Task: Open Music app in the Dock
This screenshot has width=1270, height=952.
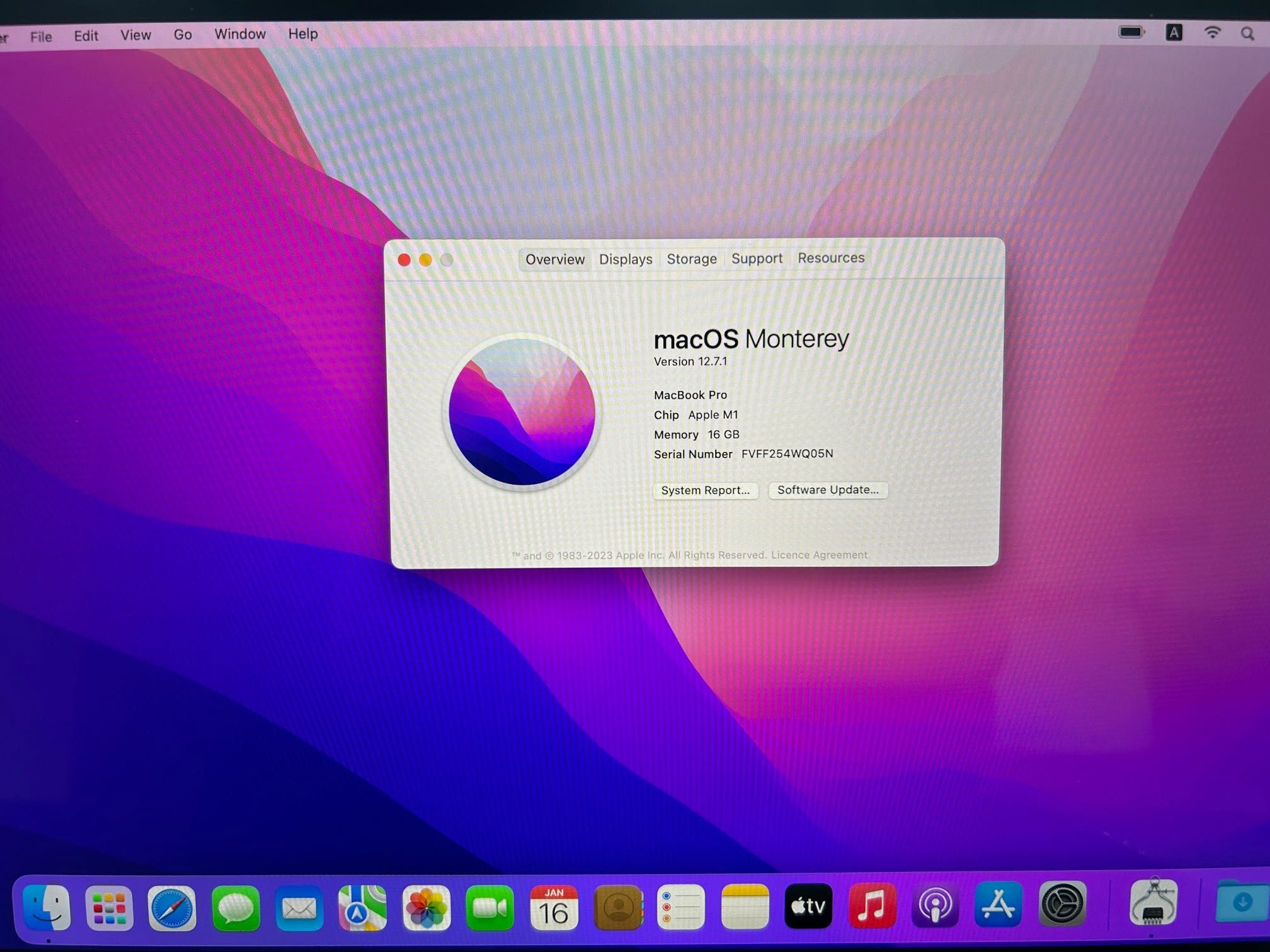Action: (x=872, y=906)
